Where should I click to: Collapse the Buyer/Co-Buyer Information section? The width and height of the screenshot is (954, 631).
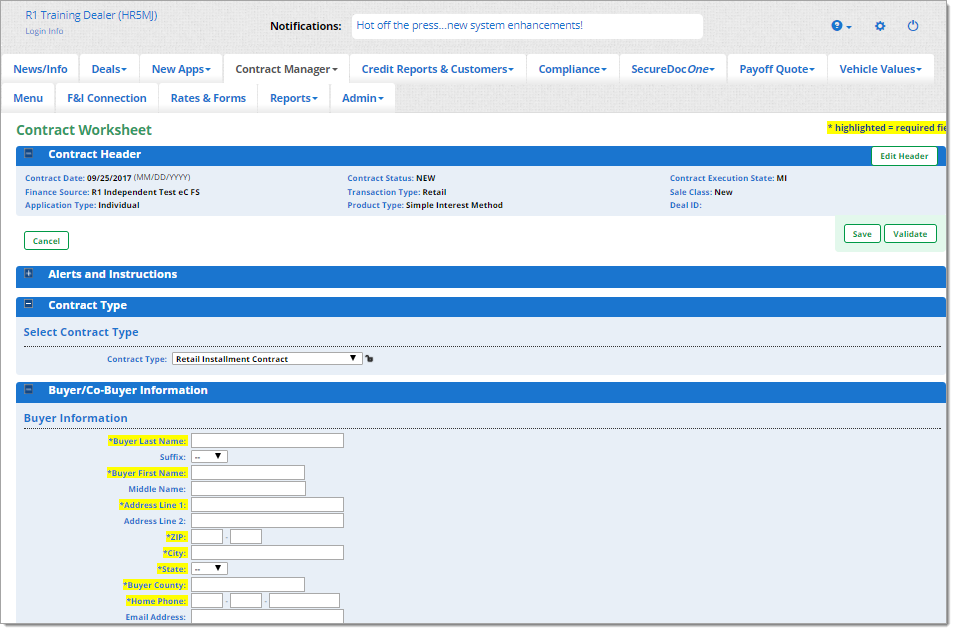pyautogui.click(x=29, y=389)
